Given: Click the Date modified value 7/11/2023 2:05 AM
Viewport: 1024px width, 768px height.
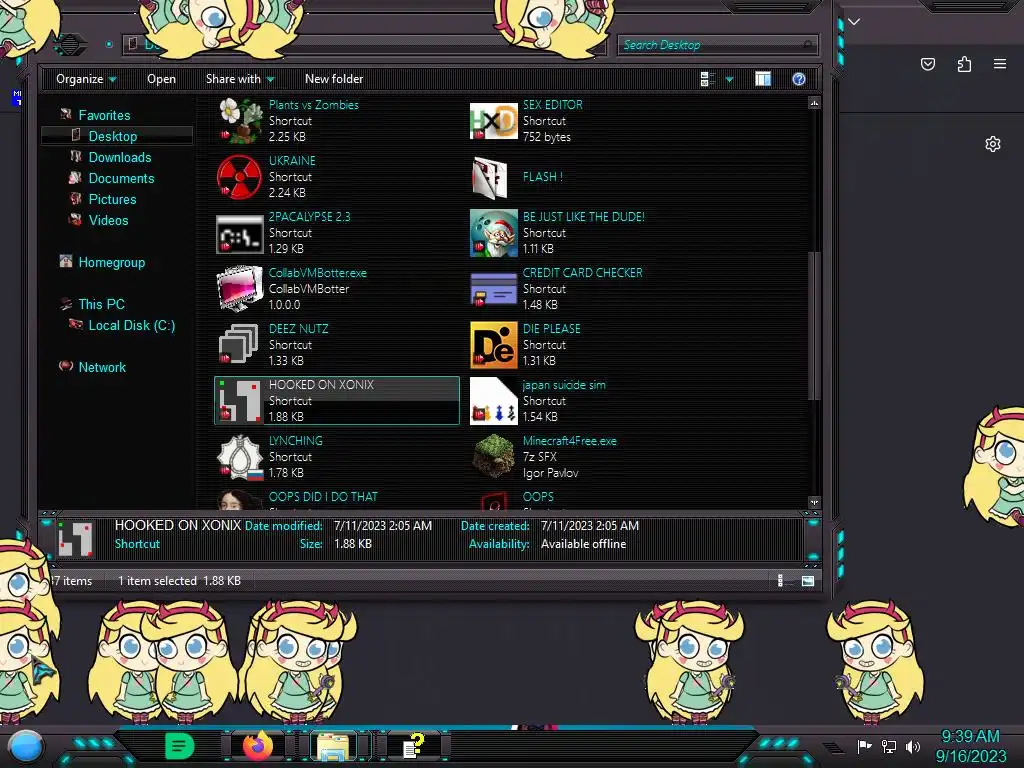Looking at the screenshot, I should [383, 526].
